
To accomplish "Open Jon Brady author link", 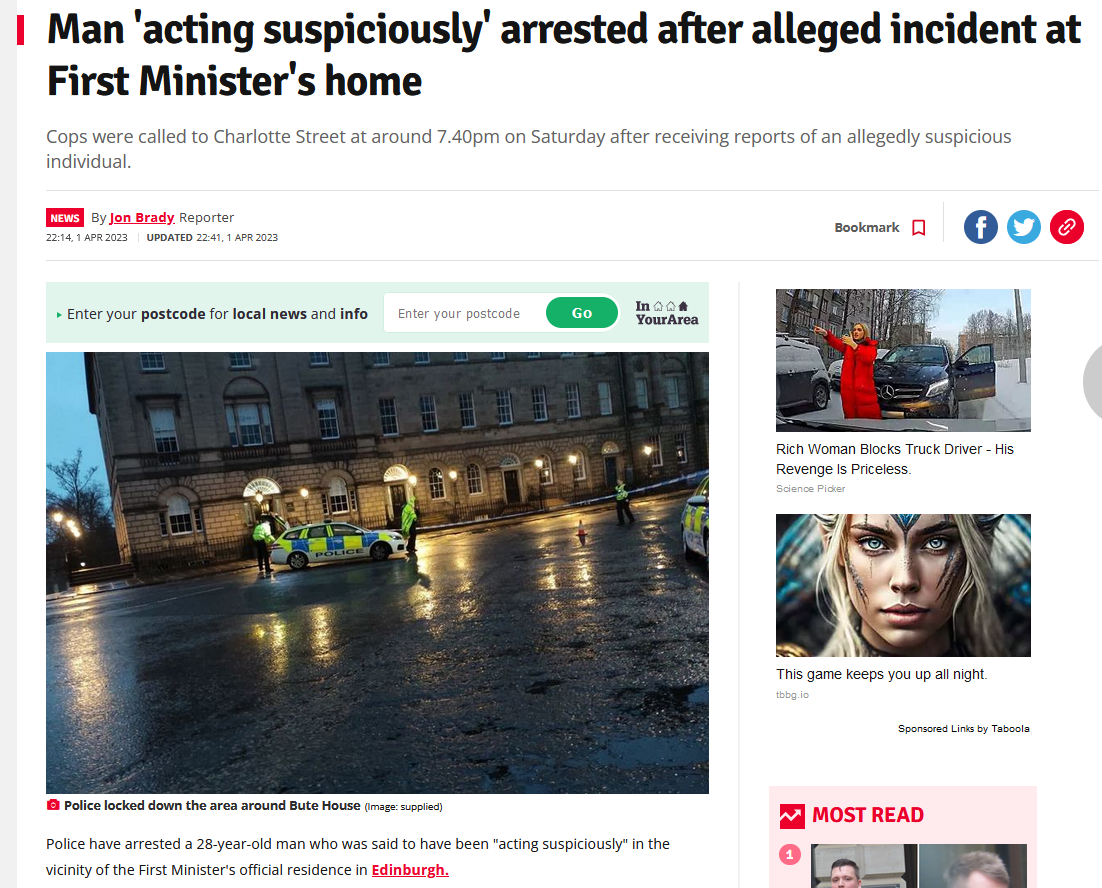I will [142, 218].
